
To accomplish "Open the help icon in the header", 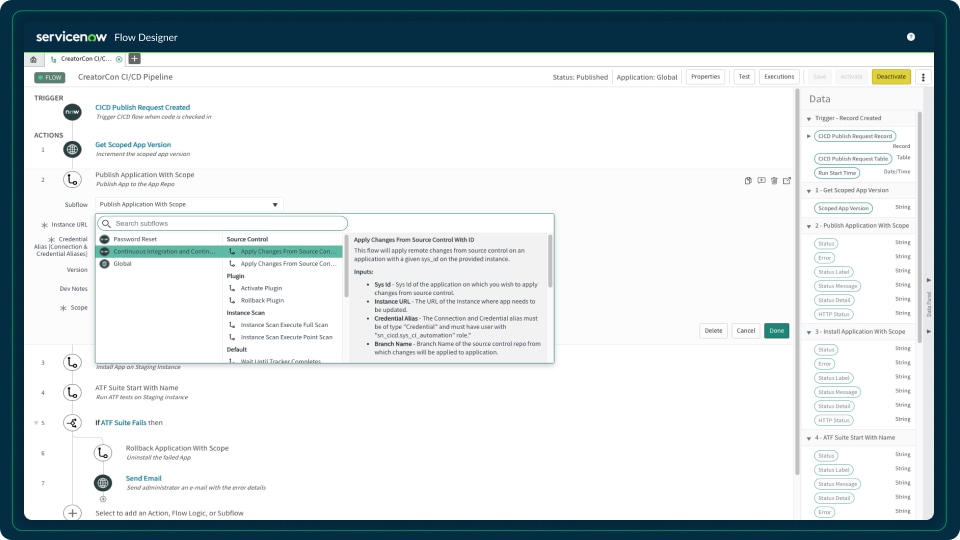I will [x=910, y=37].
